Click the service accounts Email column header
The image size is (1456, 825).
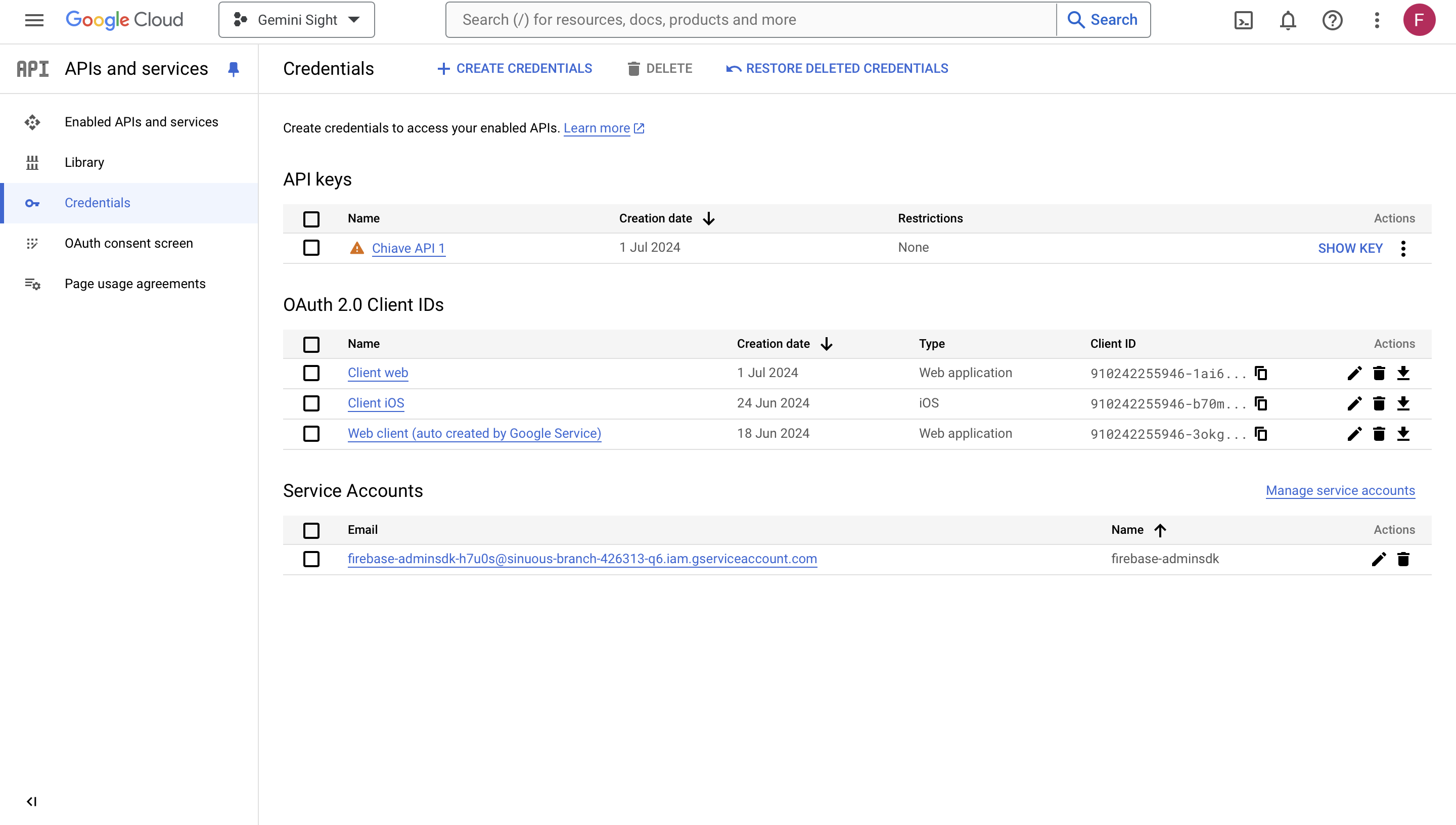coord(362,530)
